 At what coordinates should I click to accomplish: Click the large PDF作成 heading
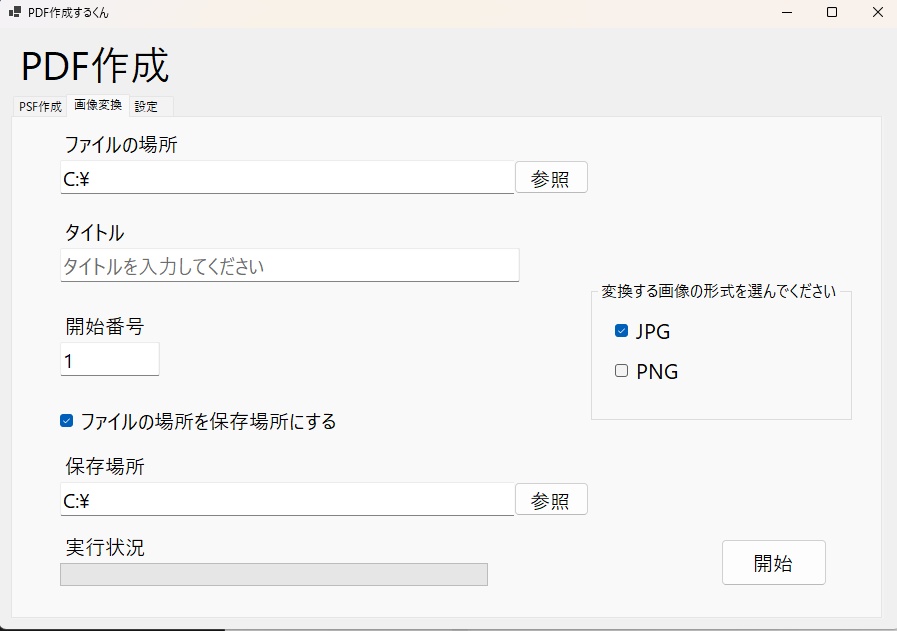tap(95, 66)
